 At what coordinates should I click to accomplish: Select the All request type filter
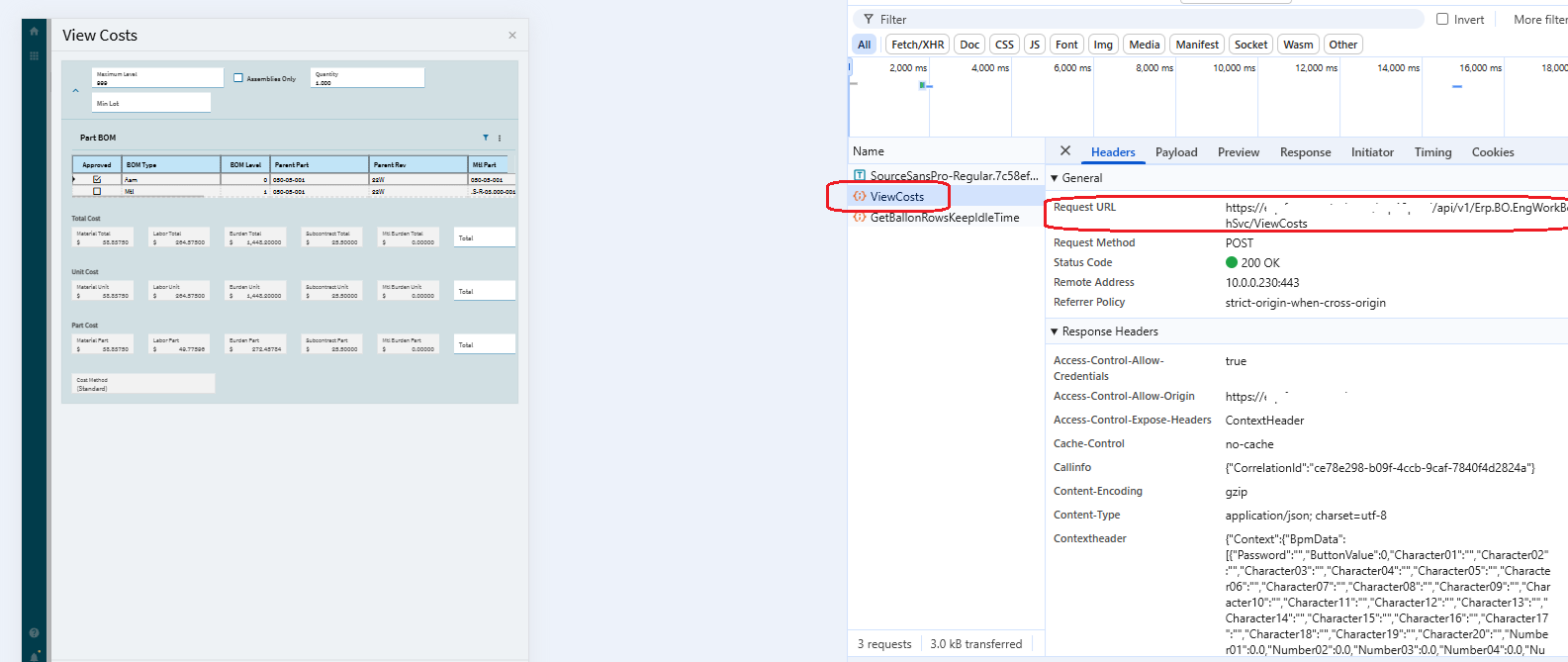tap(865, 45)
